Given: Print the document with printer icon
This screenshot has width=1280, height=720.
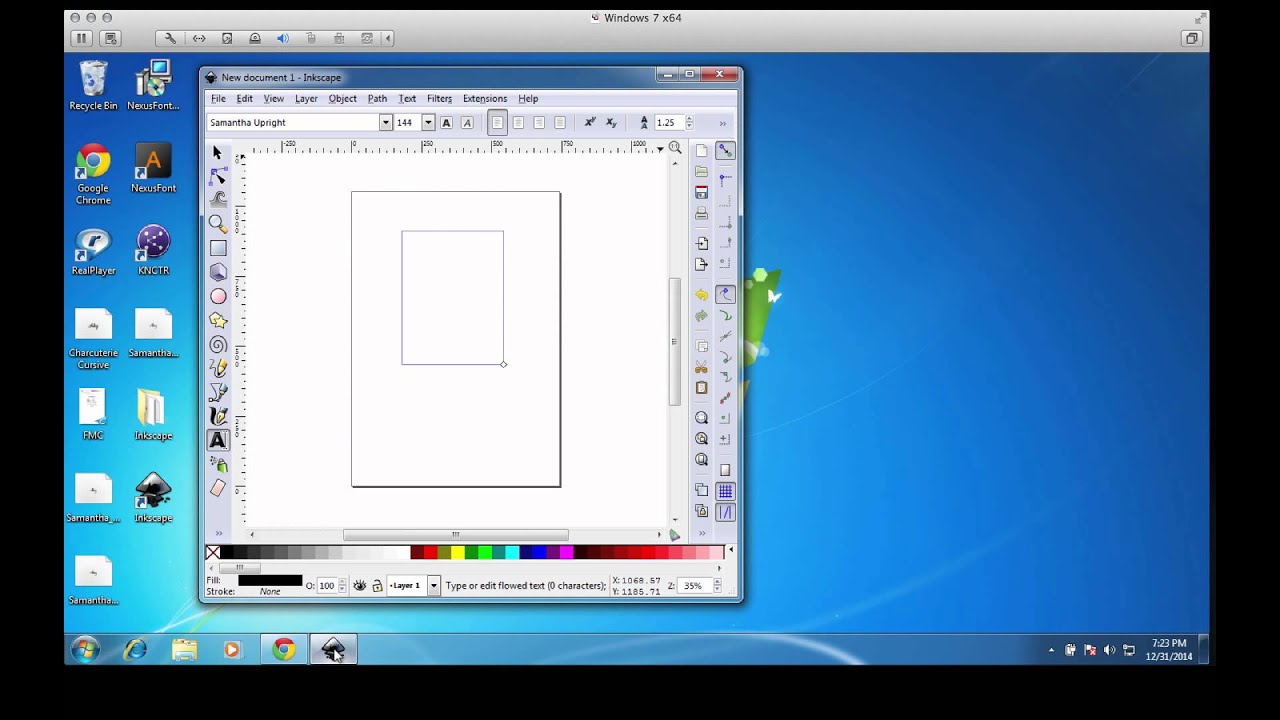Looking at the screenshot, I should pos(701,214).
